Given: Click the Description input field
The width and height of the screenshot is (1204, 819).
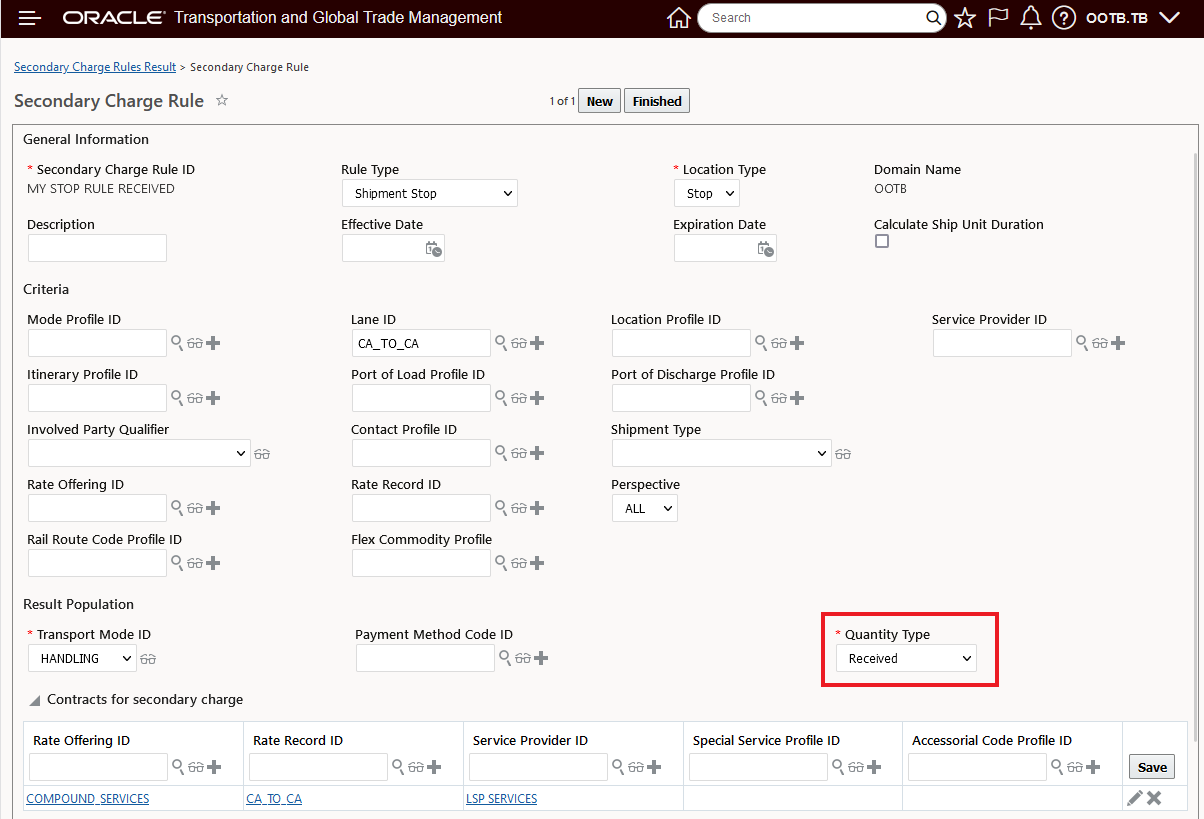Looking at the screenshot, I should (x=97, y=248).
